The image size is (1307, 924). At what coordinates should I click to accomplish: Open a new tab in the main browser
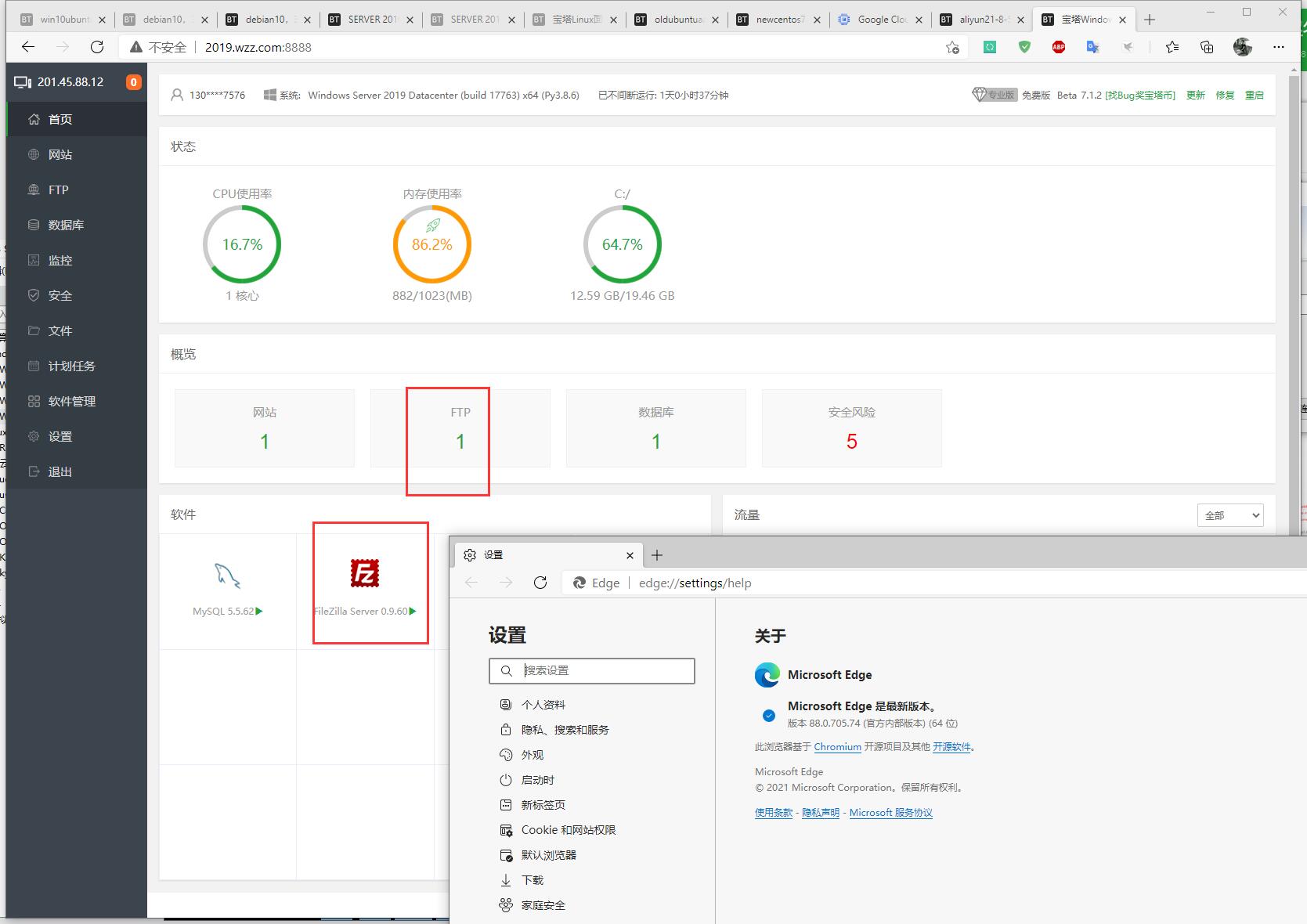pos(1150,20)
